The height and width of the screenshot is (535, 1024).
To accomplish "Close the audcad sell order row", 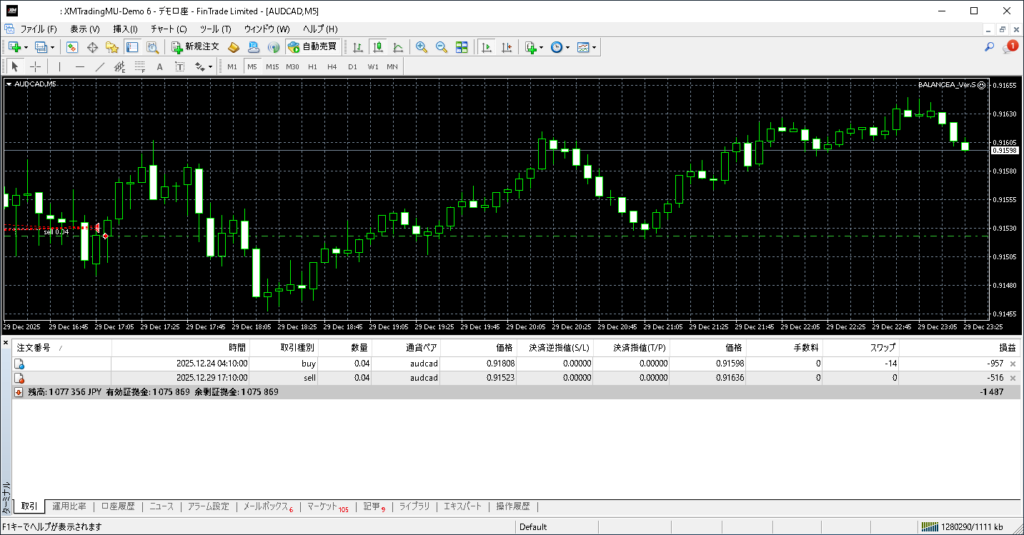I will [x=1013, y=378].
